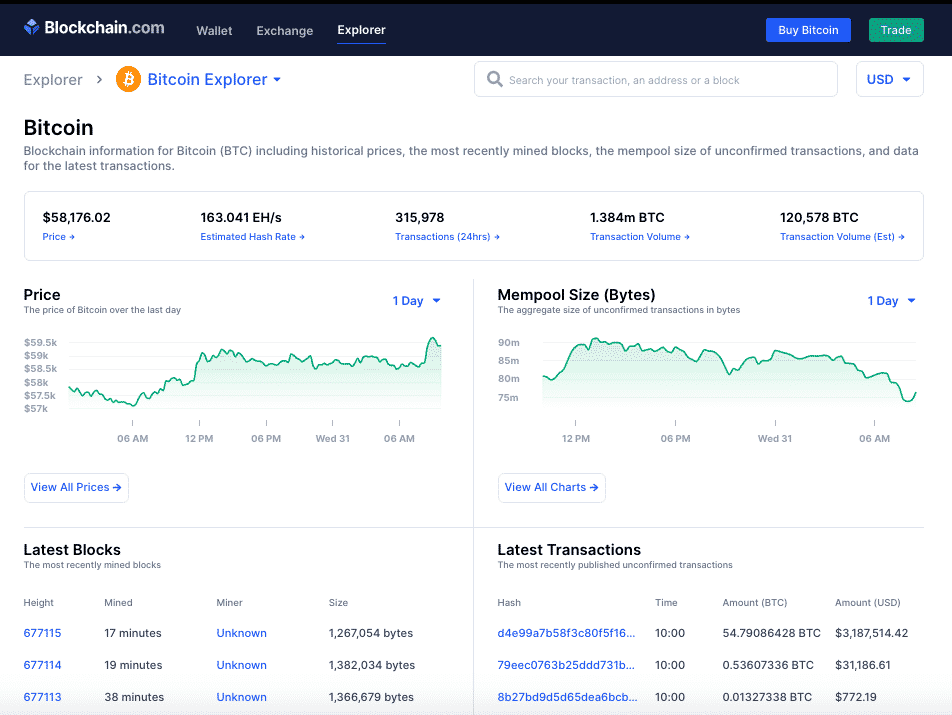The height and width of the screenshot is (715, 952).
Task: Click Unknown miner for block 677114
Action: coord(242,665)
